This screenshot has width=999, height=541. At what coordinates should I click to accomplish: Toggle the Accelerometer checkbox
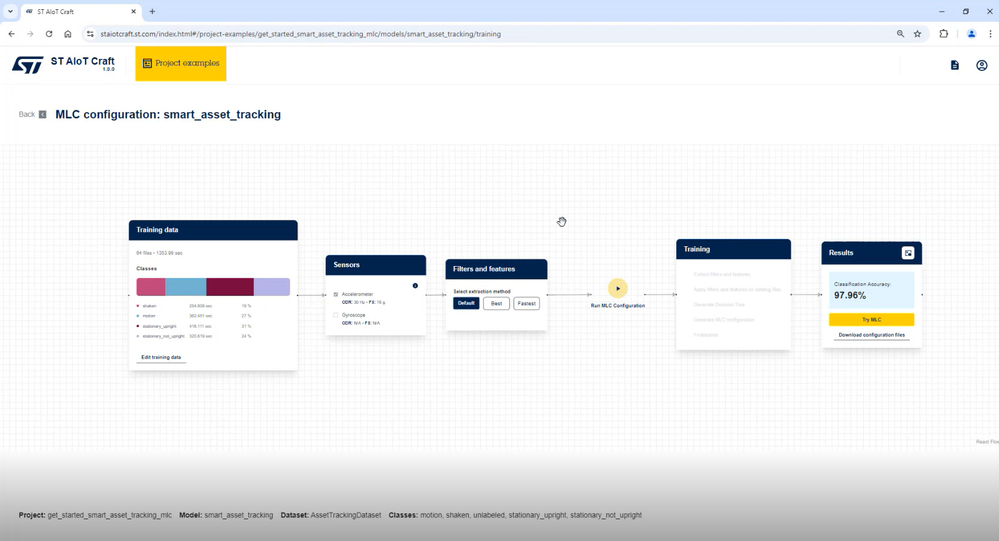click(336, 294)
